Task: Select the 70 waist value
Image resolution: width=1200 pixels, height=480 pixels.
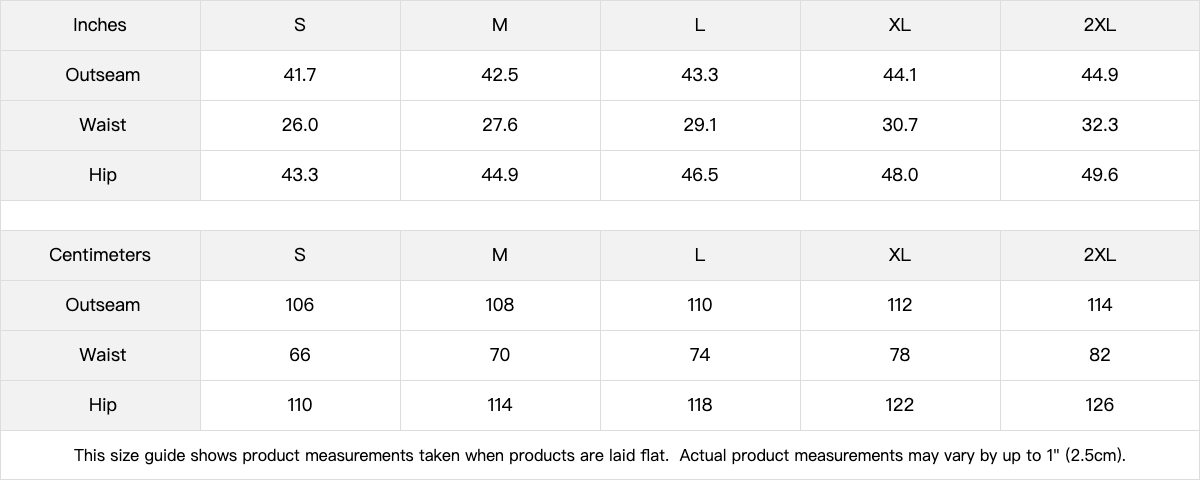Action: (x=500, y=355)
